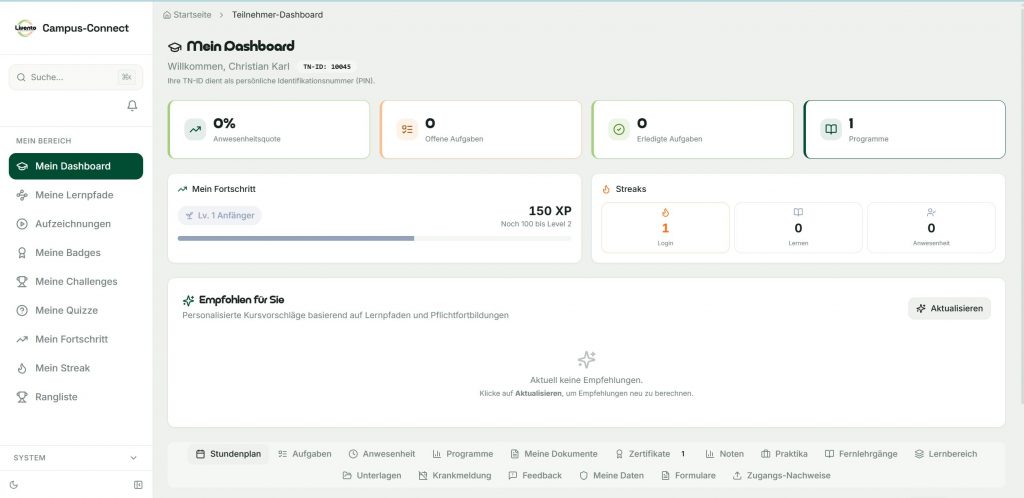Click the Streaks flame header icon
1024x498 pixels.
pyautogui.click(x=606, y=189)
